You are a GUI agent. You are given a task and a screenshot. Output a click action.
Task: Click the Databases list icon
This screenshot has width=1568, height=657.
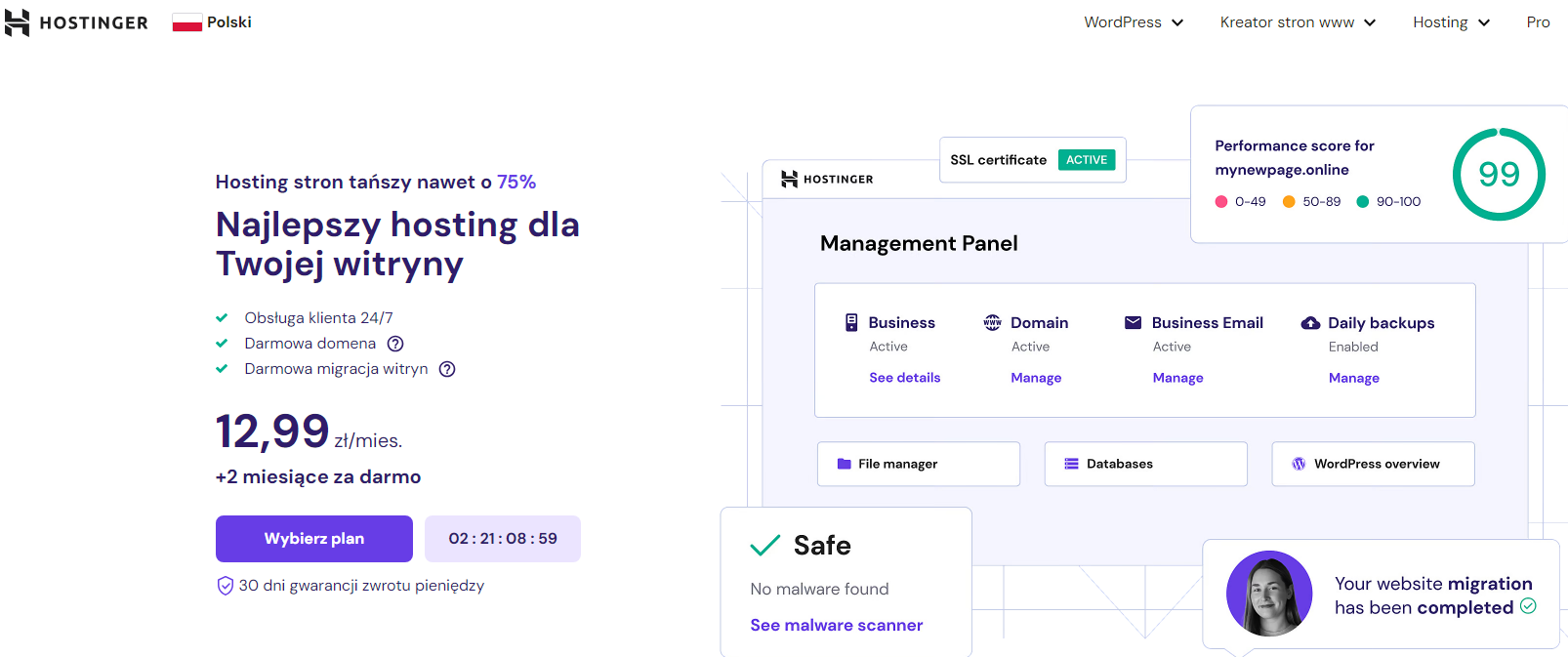pyautogui.click(x=1071, y=464)
